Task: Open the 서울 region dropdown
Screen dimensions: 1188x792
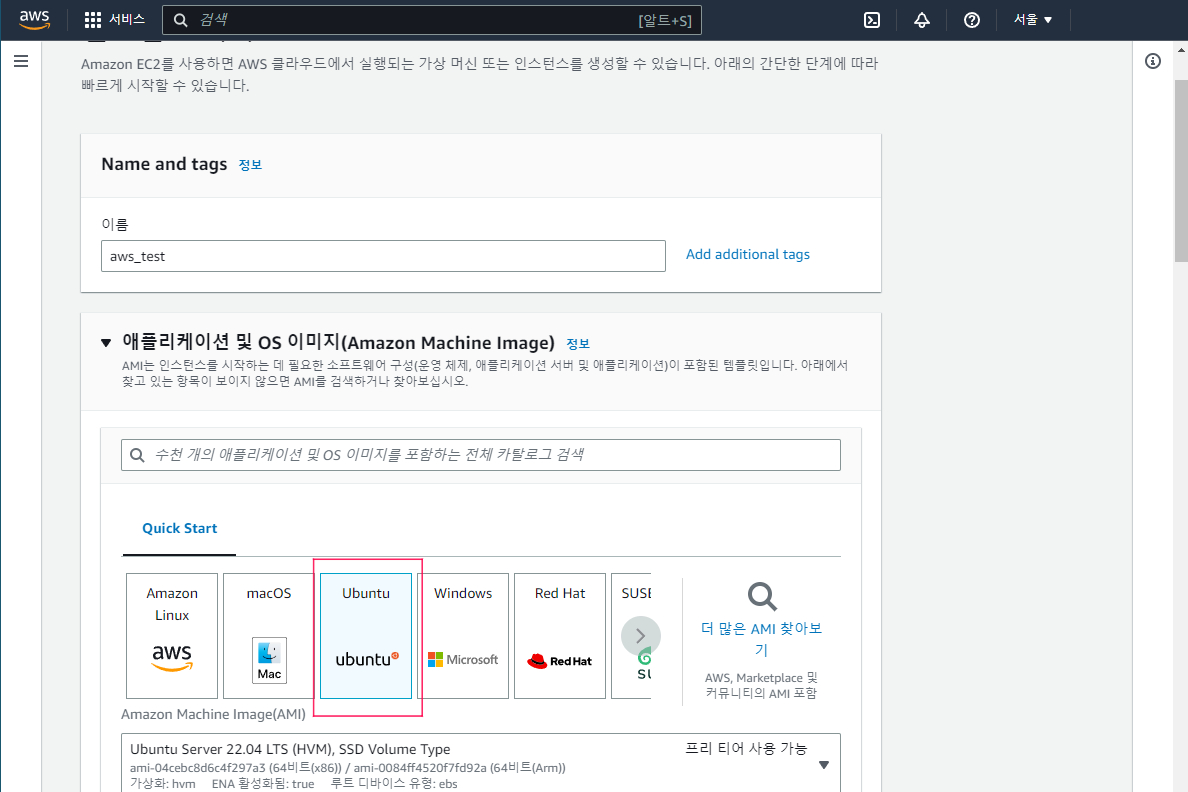Action: point(1033,20)
